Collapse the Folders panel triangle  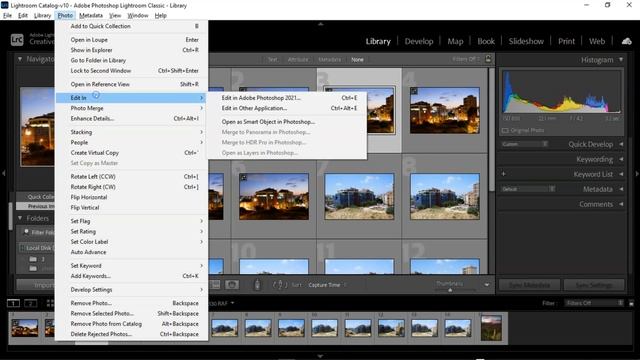(x=20, y=218)
